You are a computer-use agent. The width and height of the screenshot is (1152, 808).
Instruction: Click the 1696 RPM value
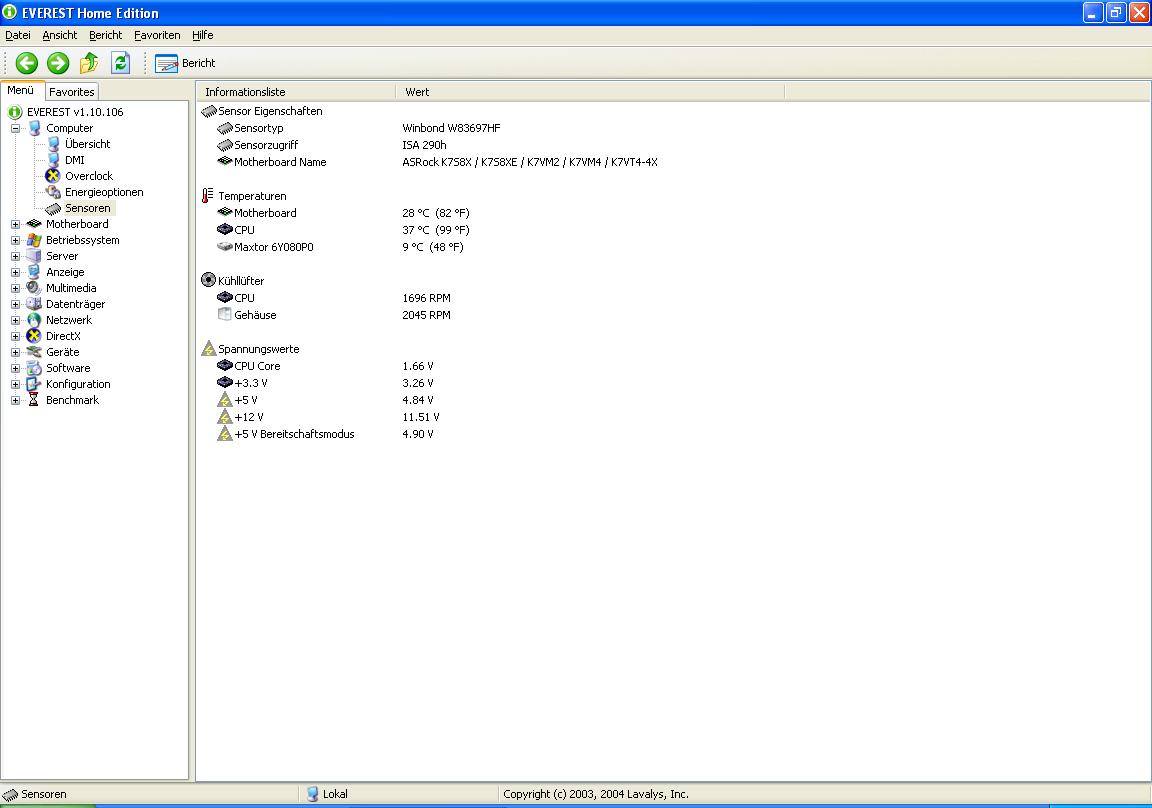click(426, 298)
